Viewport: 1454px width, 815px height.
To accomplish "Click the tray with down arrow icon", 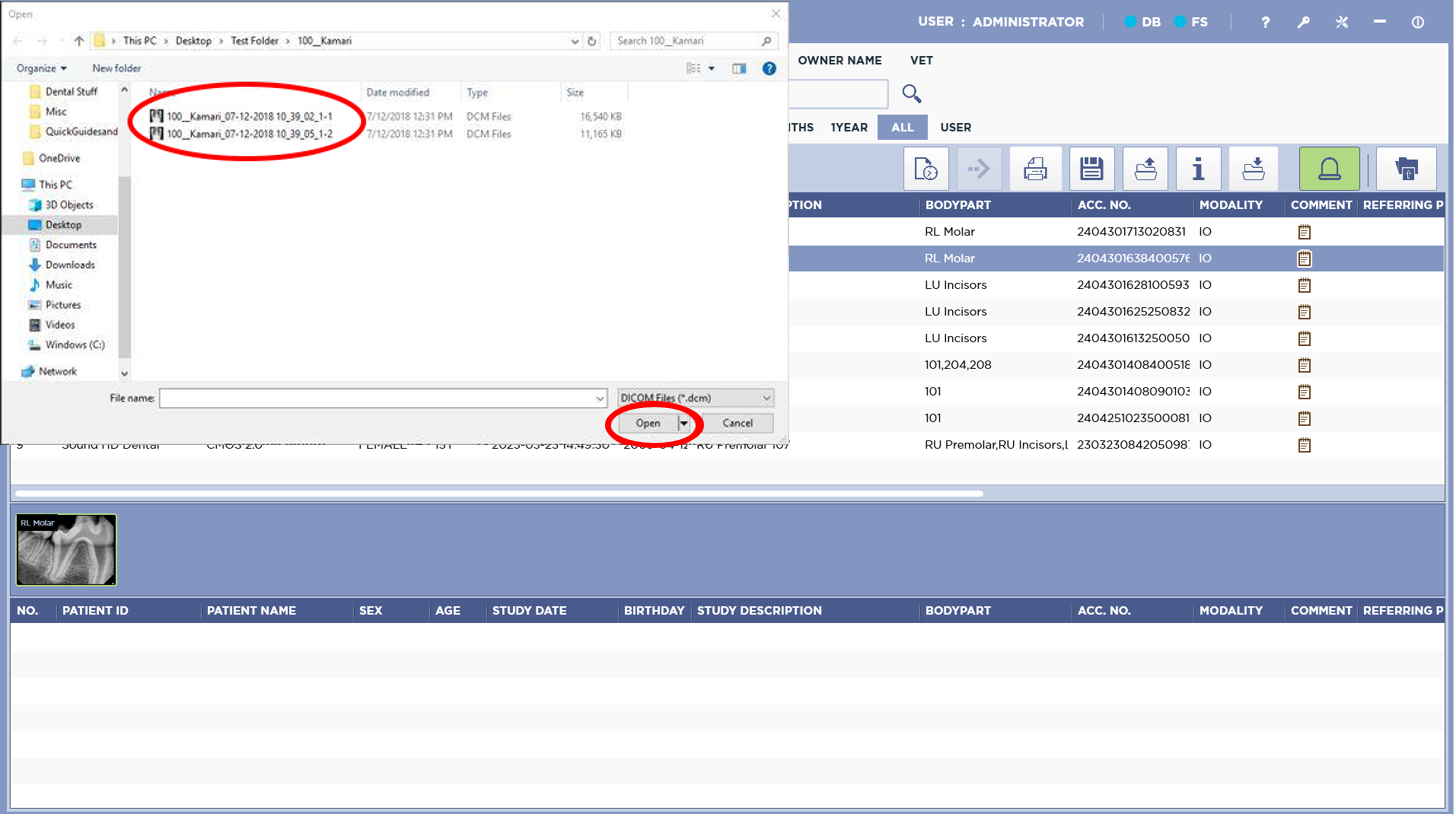I will [x=1253, y=169].
